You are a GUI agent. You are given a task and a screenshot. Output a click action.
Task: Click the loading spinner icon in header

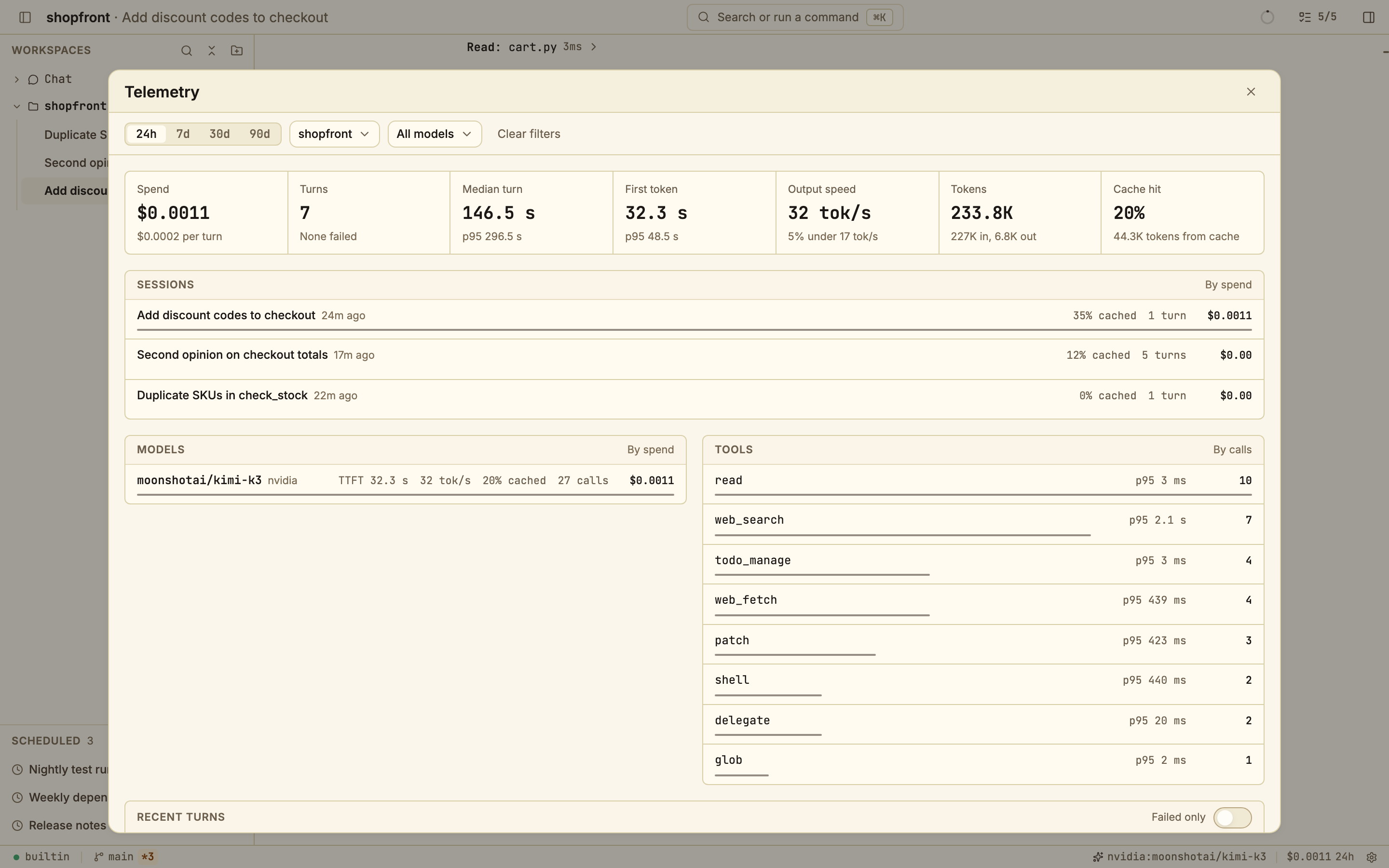click(x=1267, y=17)
